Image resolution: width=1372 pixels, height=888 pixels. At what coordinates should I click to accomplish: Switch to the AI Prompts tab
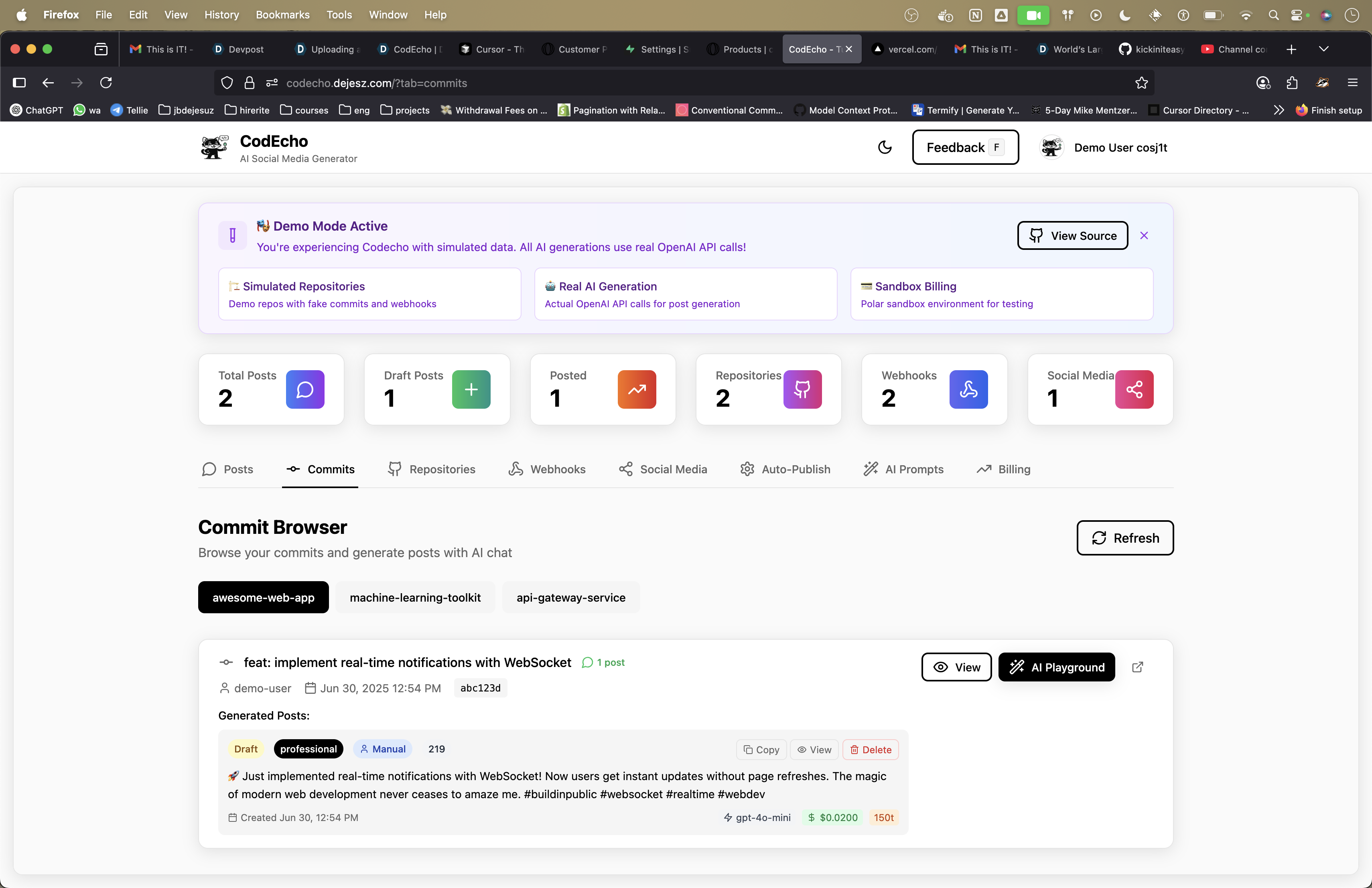pyautogui.click(x=903, y=469)
